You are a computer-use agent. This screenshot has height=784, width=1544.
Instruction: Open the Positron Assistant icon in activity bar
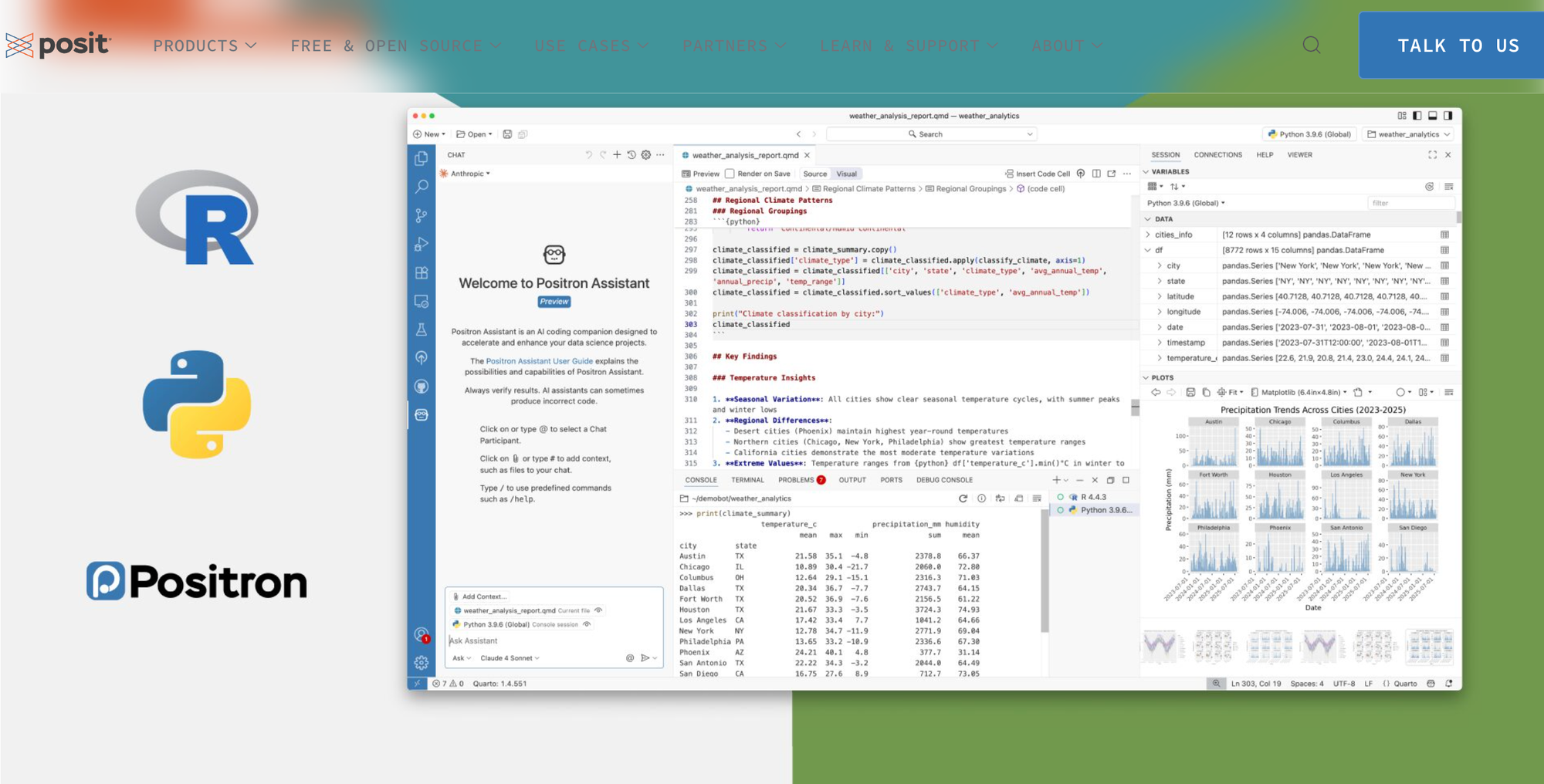coord(422,414)
